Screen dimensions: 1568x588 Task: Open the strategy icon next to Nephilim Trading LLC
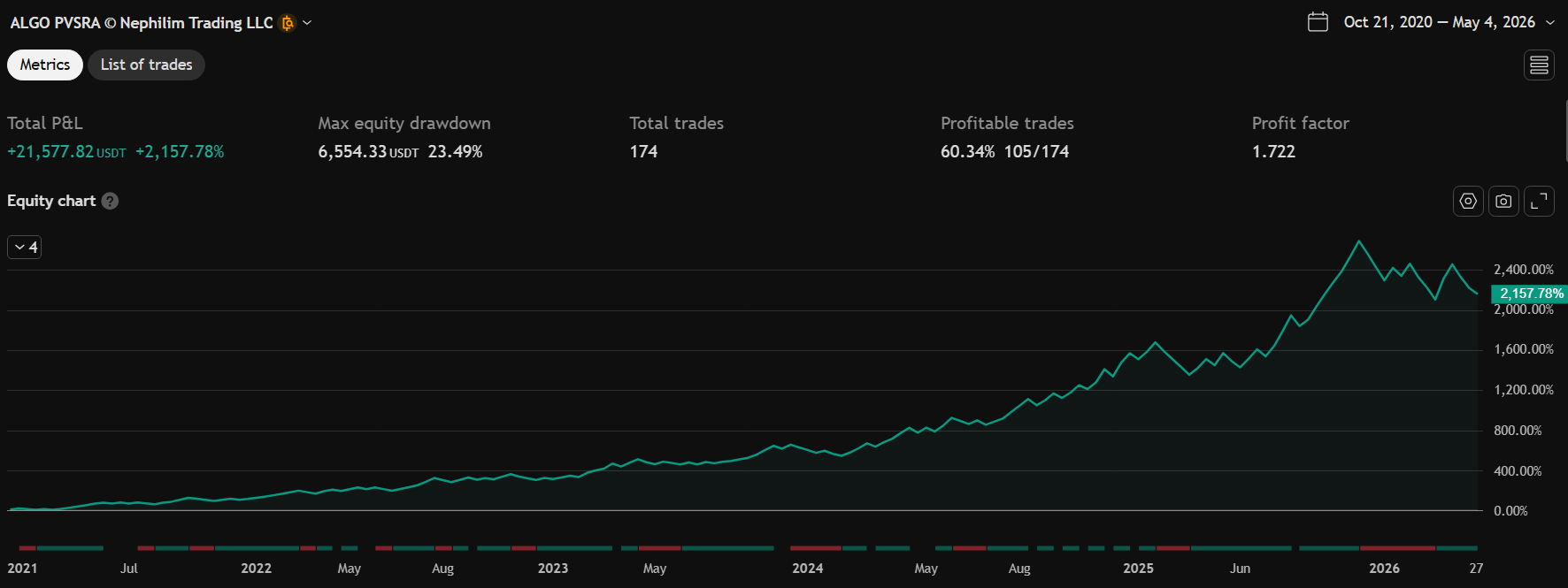coord(288,23)
